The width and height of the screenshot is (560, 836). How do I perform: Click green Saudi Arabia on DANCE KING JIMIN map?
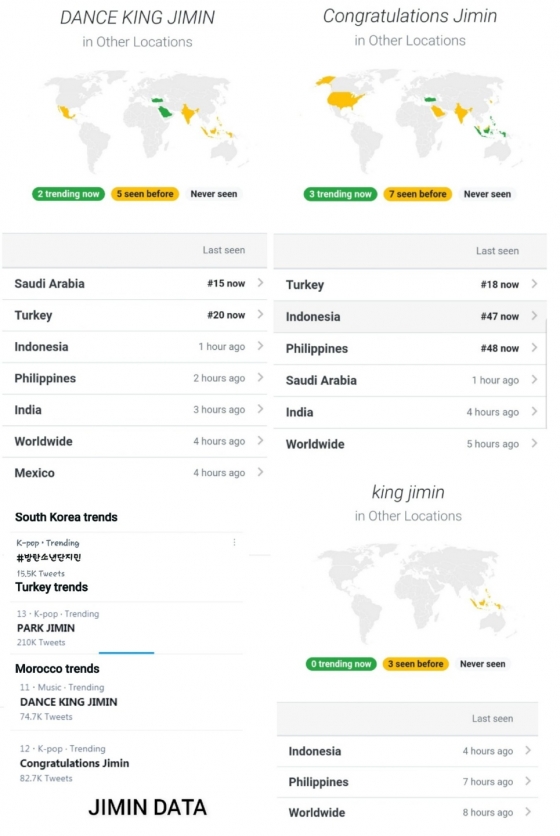pos(166,111)
